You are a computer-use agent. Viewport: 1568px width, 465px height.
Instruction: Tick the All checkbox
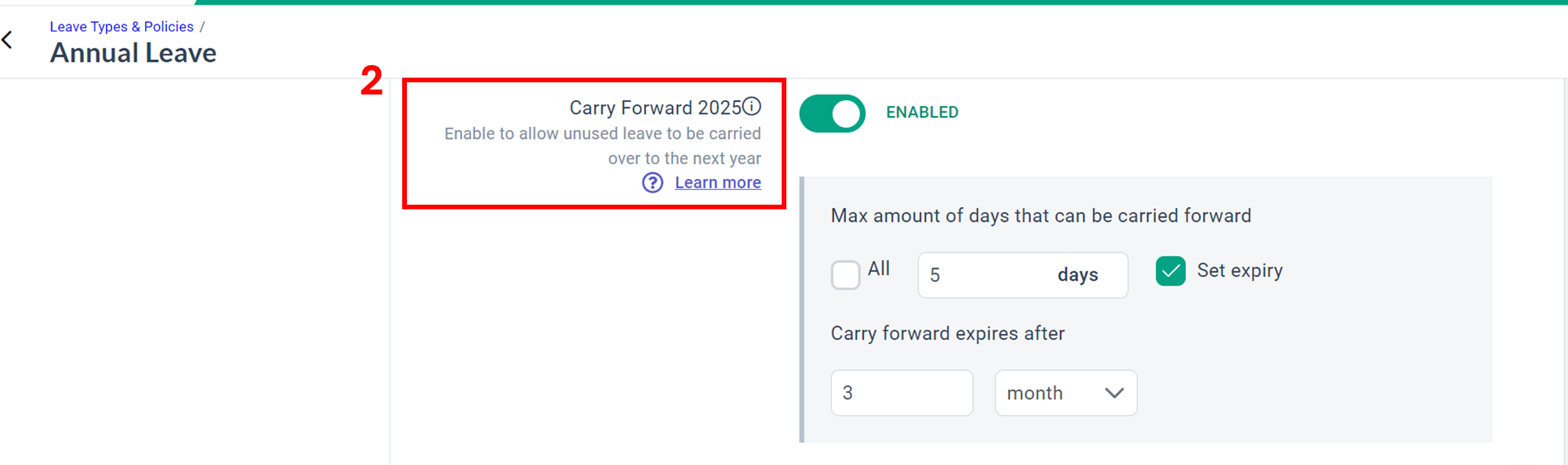tap(845, 275)
